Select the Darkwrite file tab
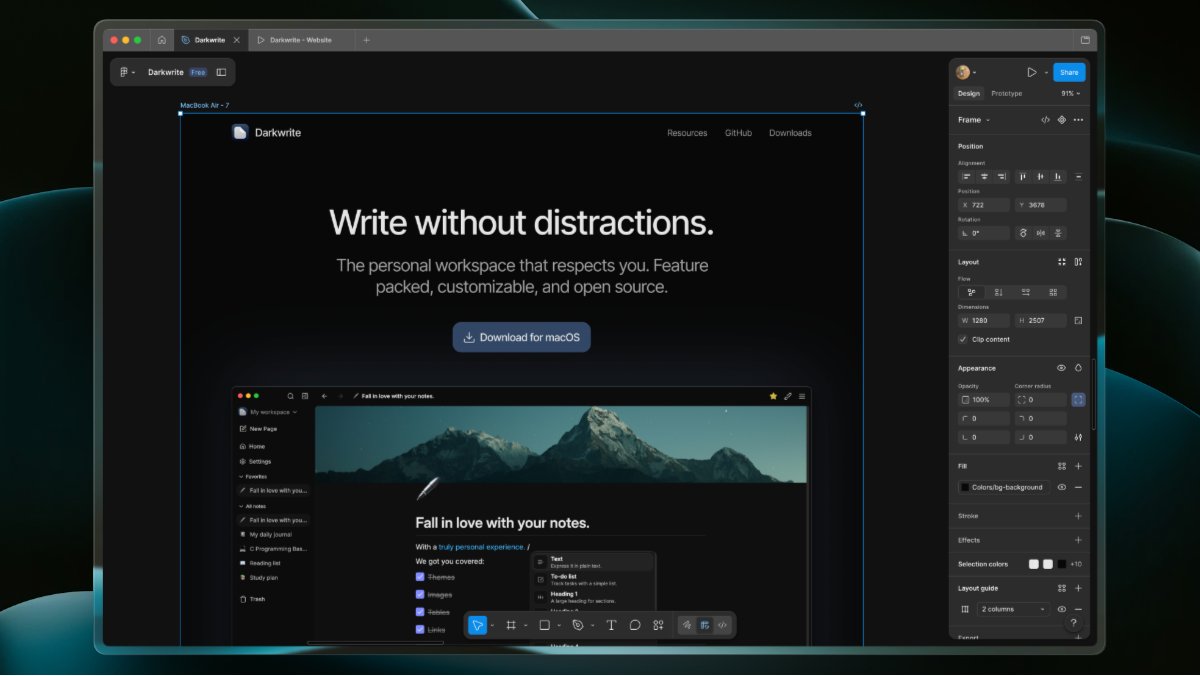1200x676 pixels. (210, 40)
